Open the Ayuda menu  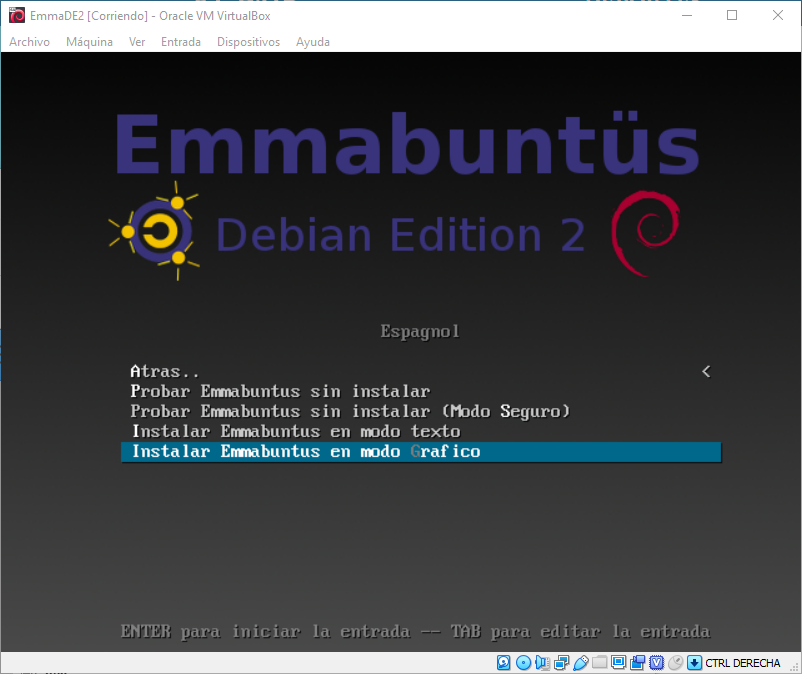coord(312,42)
